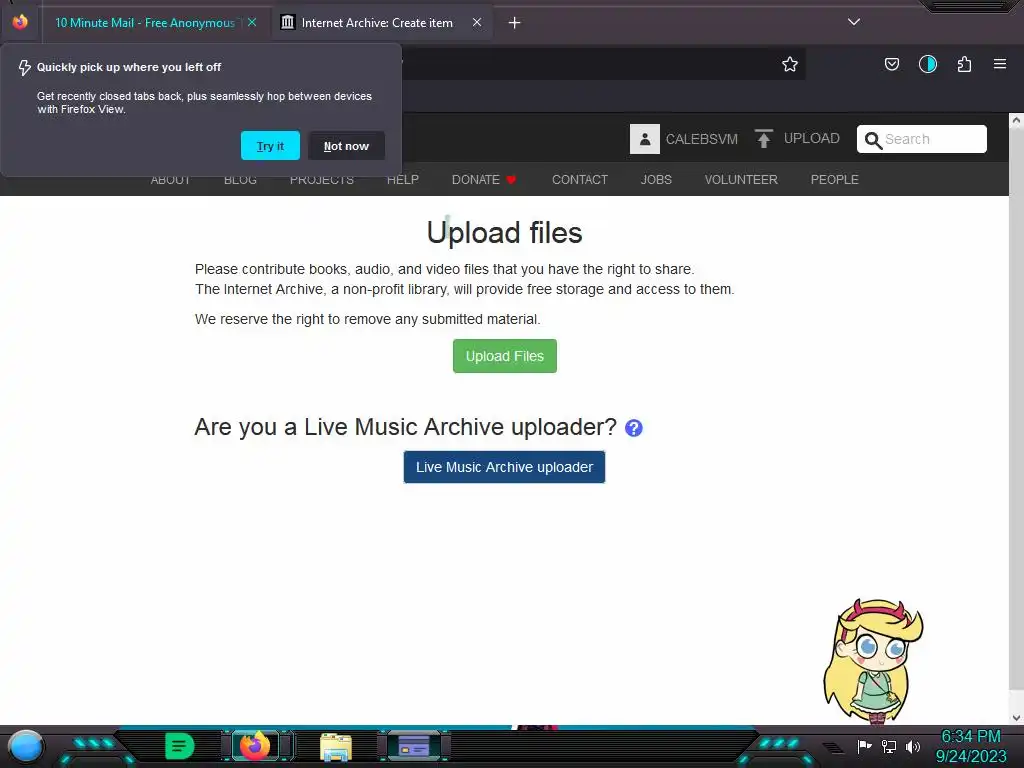Open the CONTACT navigation item

coord(580,180)
